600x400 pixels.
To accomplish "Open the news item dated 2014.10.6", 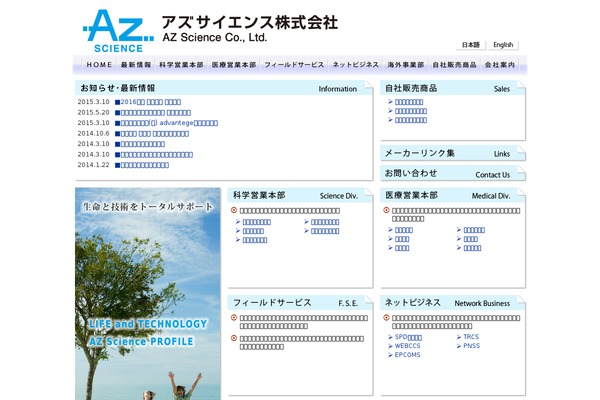I will [155, 134].
